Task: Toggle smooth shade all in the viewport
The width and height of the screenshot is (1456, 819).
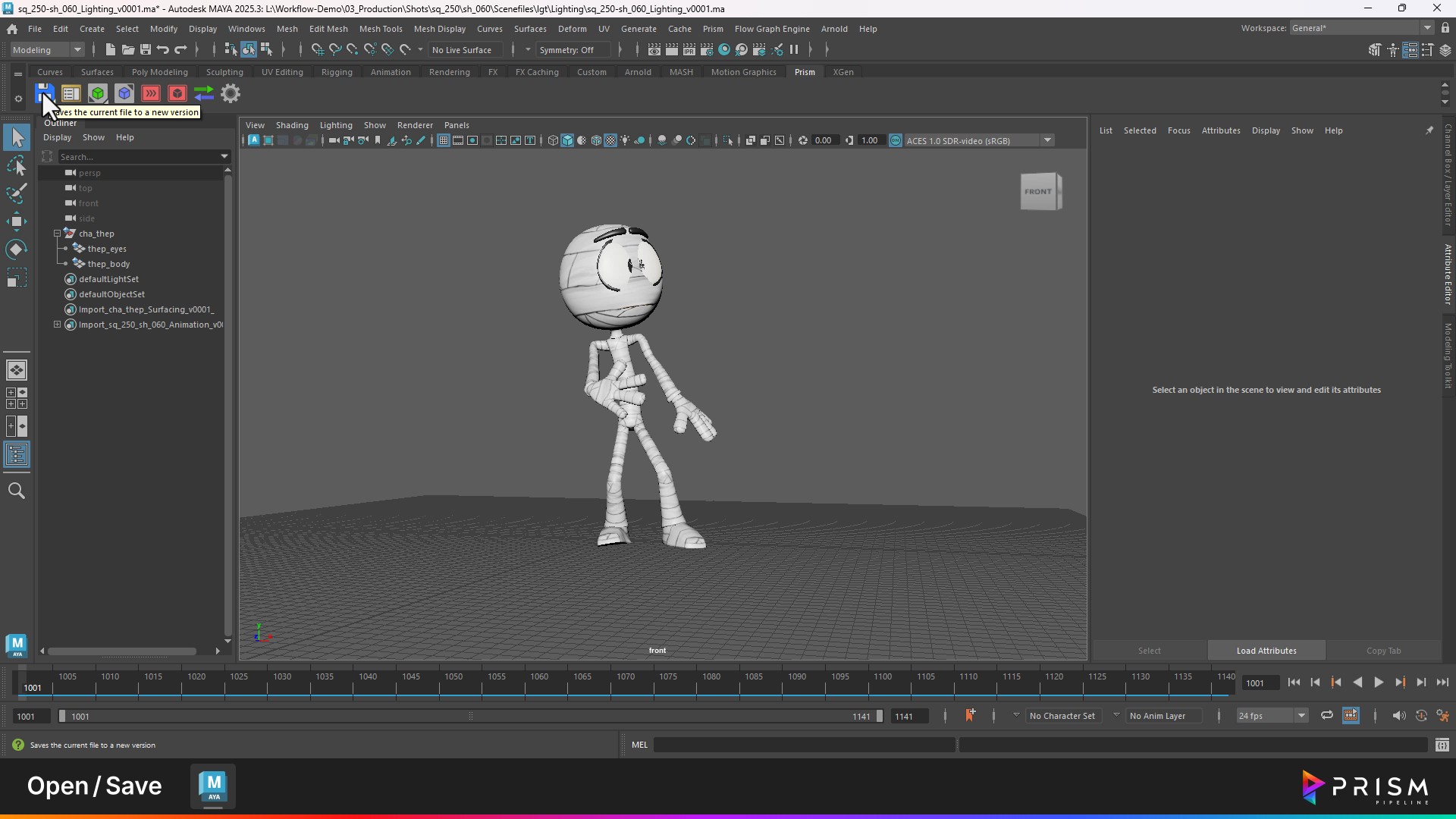Action: [567, 140]
